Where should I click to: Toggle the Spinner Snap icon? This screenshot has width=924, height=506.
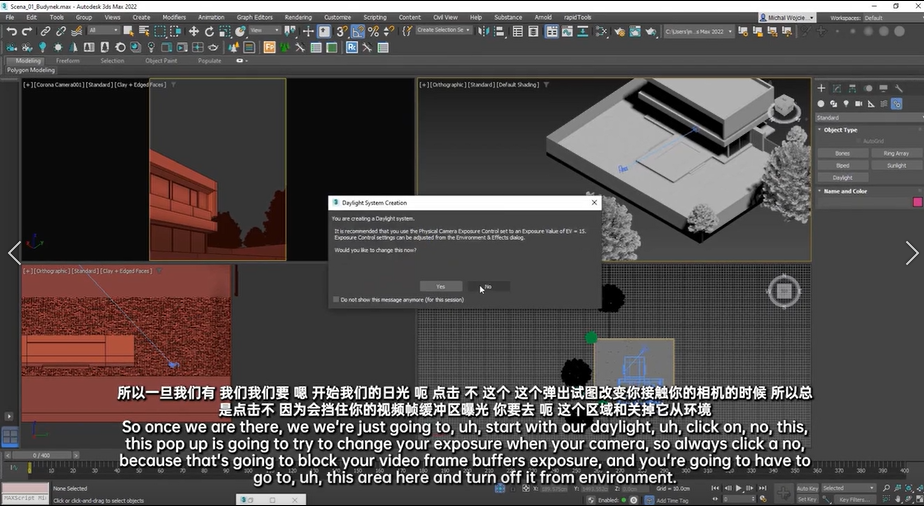click(389, 31)
